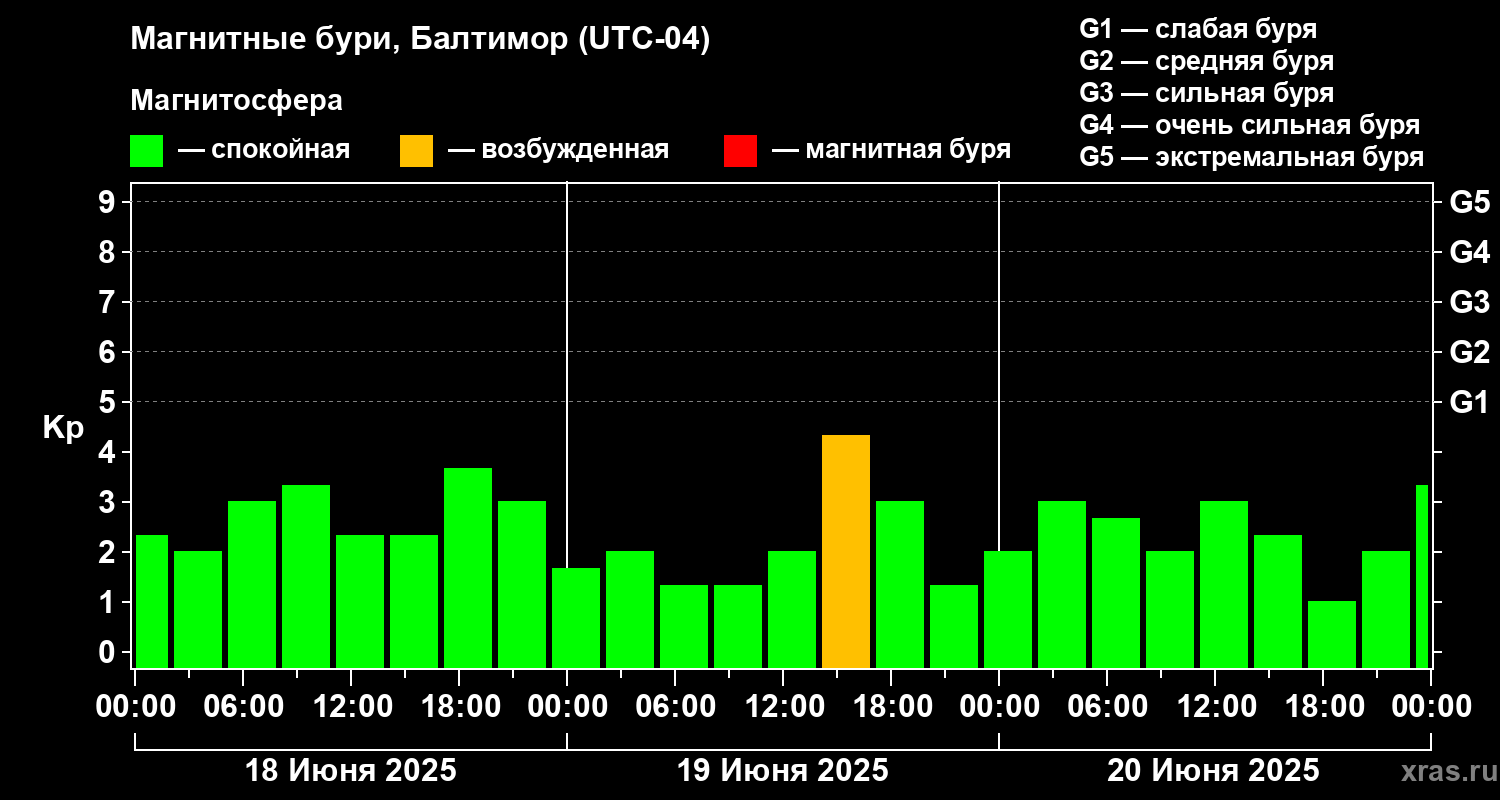Viewport: 1500px width, 800px height.
Task: Click the date label '19 Июня 2025'
Action: pyautogui.click(x=783, y=771)
